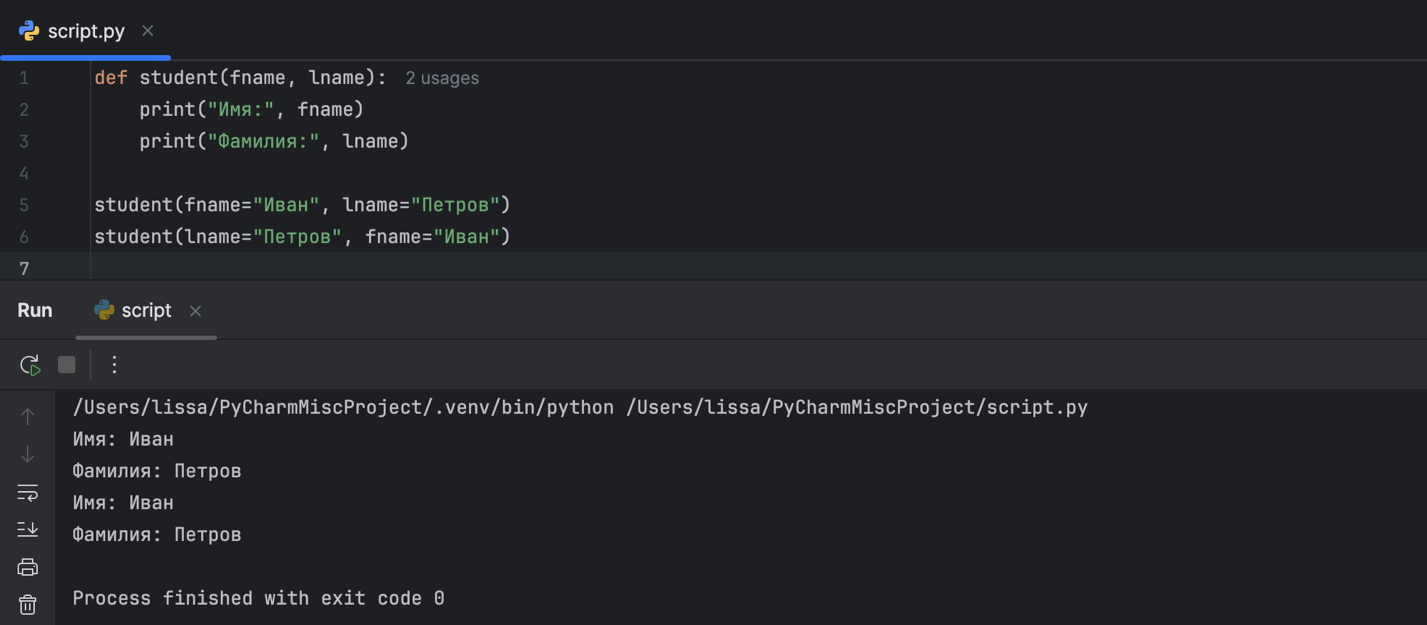Toggle soft-wrap for console output
The width and height of the screenshot is (1427, 625).
click(28, 492)
